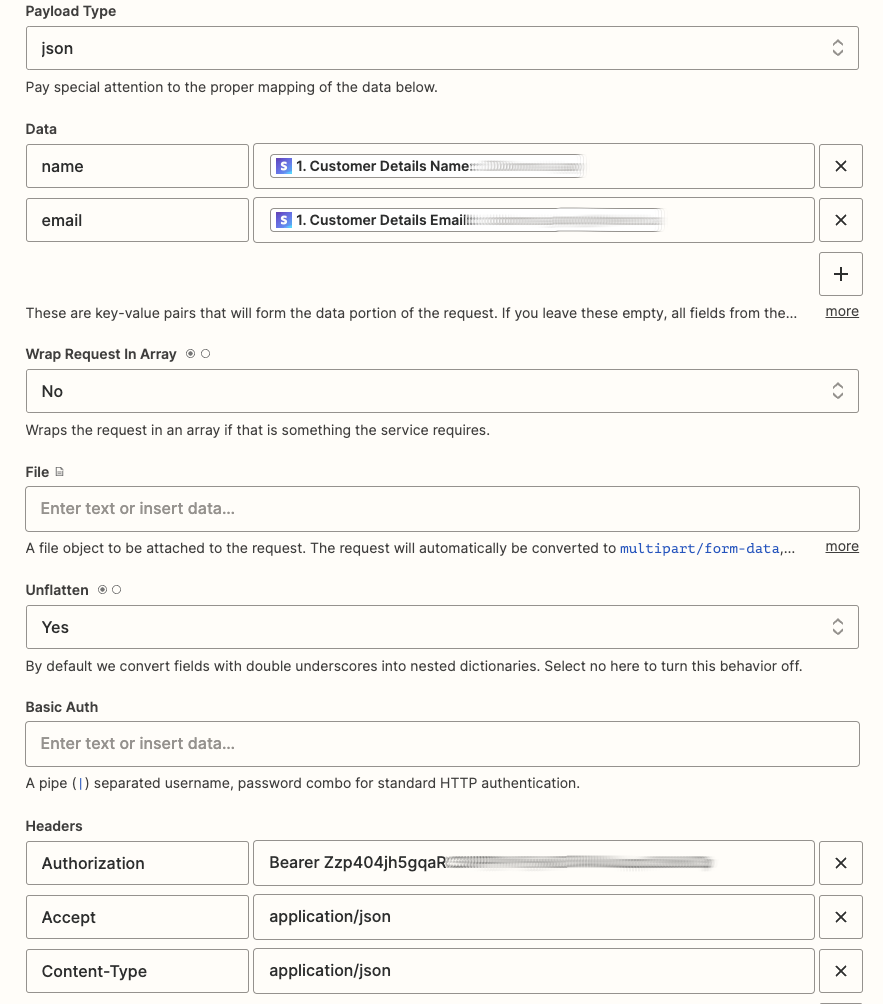Click the Authorization Bearer token value field

click(533, 863)
